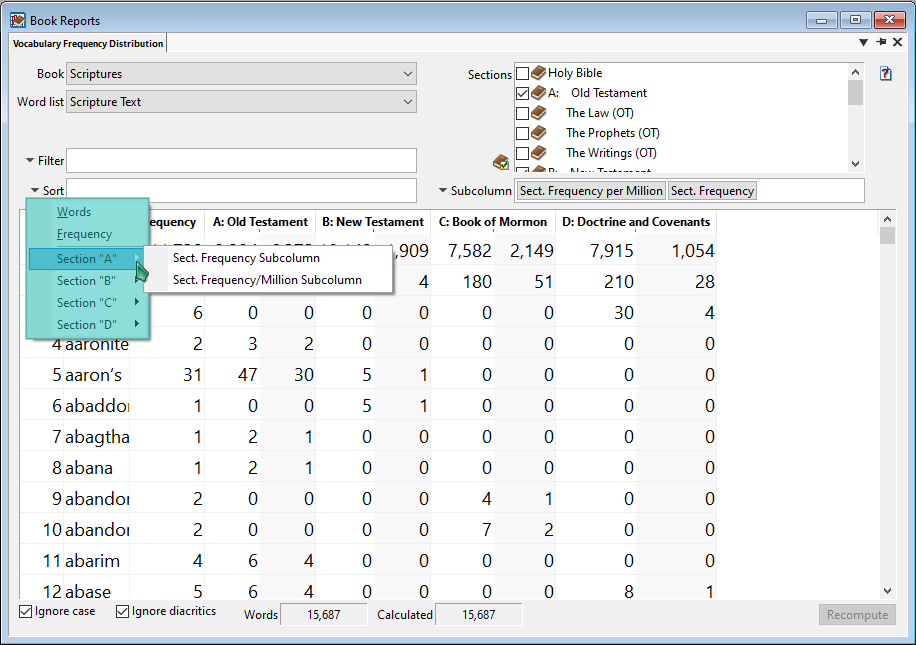Click the Sect. Frequency per Million subcolumn tag
Screen dimensions: 916x645
tap(591, 191)
